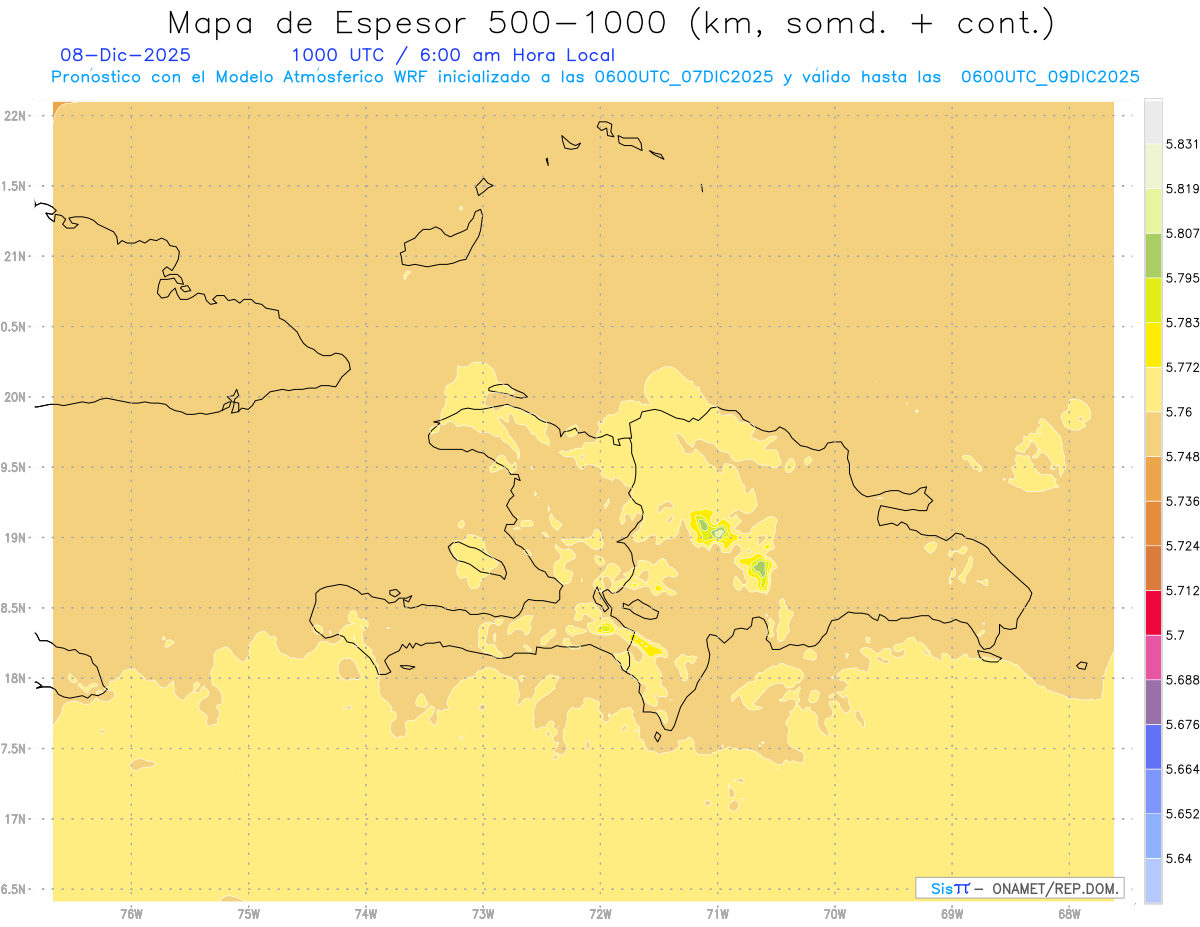Viewport: 1200px width, 927px height.
Task: Click the 73W longitude axis label
Action: [x=483, y=914]
